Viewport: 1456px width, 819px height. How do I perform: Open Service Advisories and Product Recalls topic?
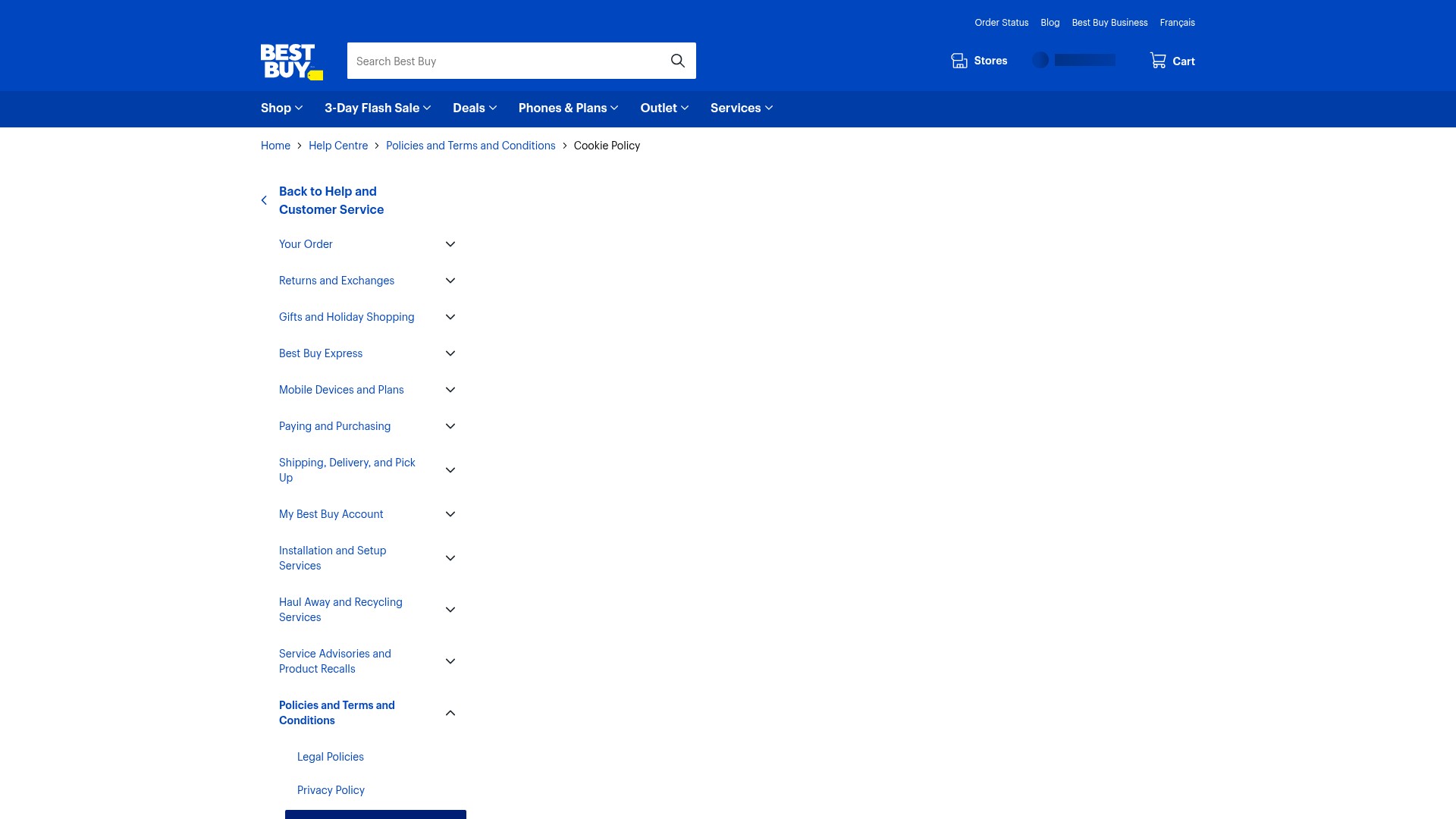[x=335, y=661]
